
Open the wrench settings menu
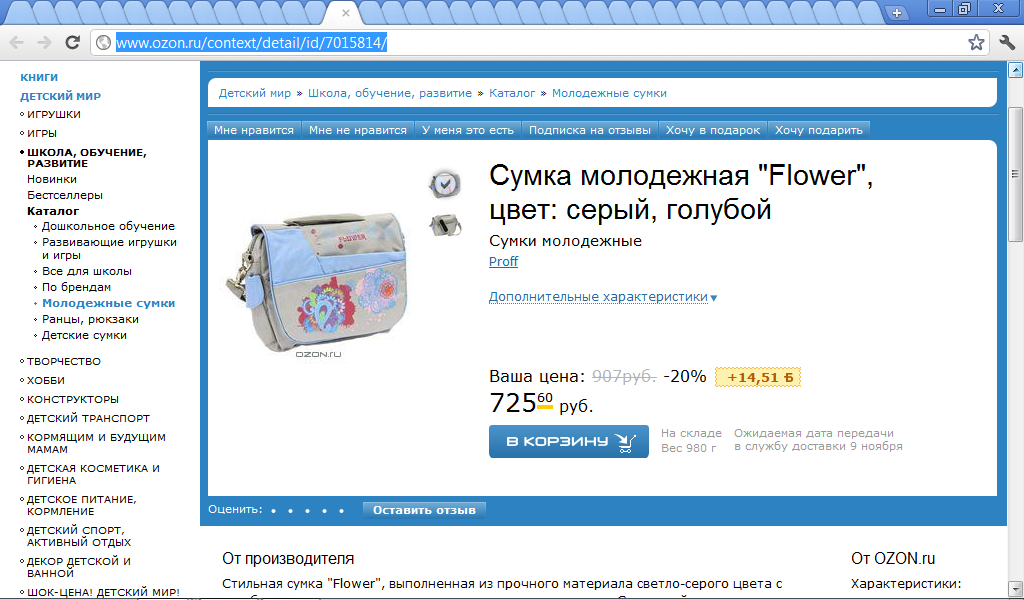click(x=1007, y=43)
